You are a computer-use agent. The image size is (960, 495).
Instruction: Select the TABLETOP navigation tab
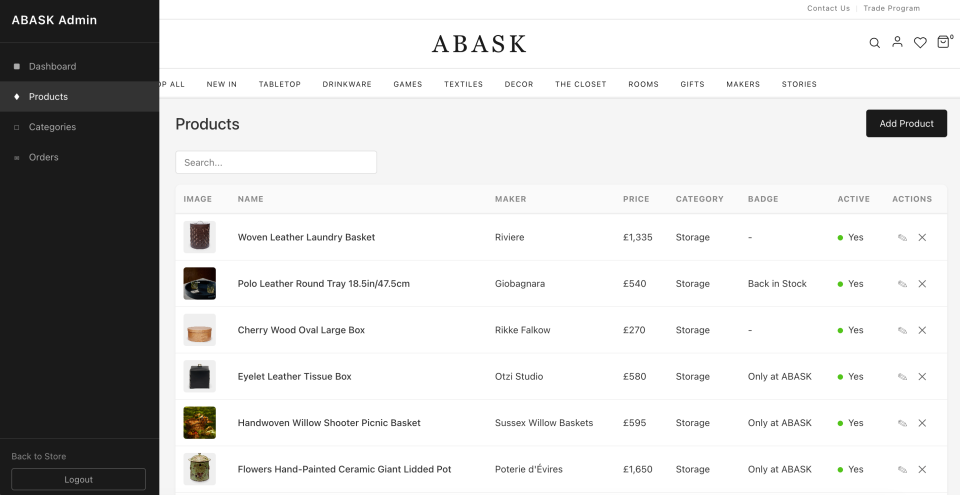pyautogui.click(x=279, y=84)
